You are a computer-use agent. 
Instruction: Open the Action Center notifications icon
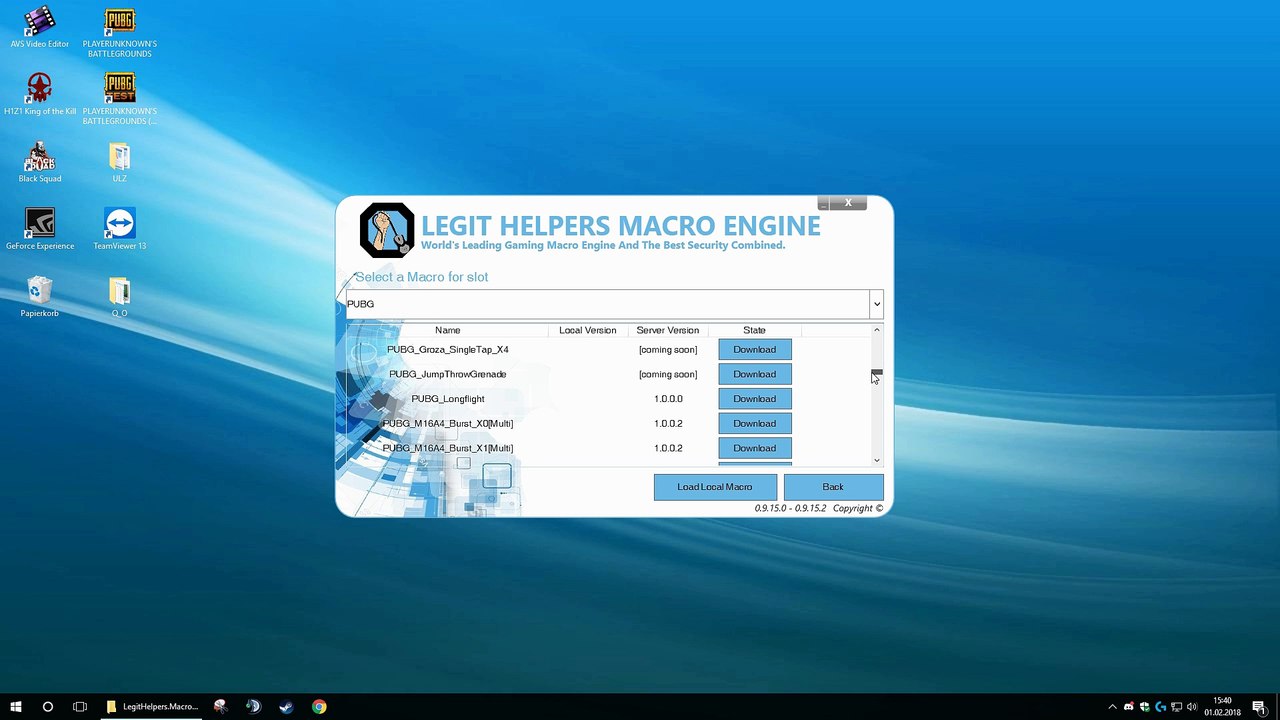(x=1259, y=707)
